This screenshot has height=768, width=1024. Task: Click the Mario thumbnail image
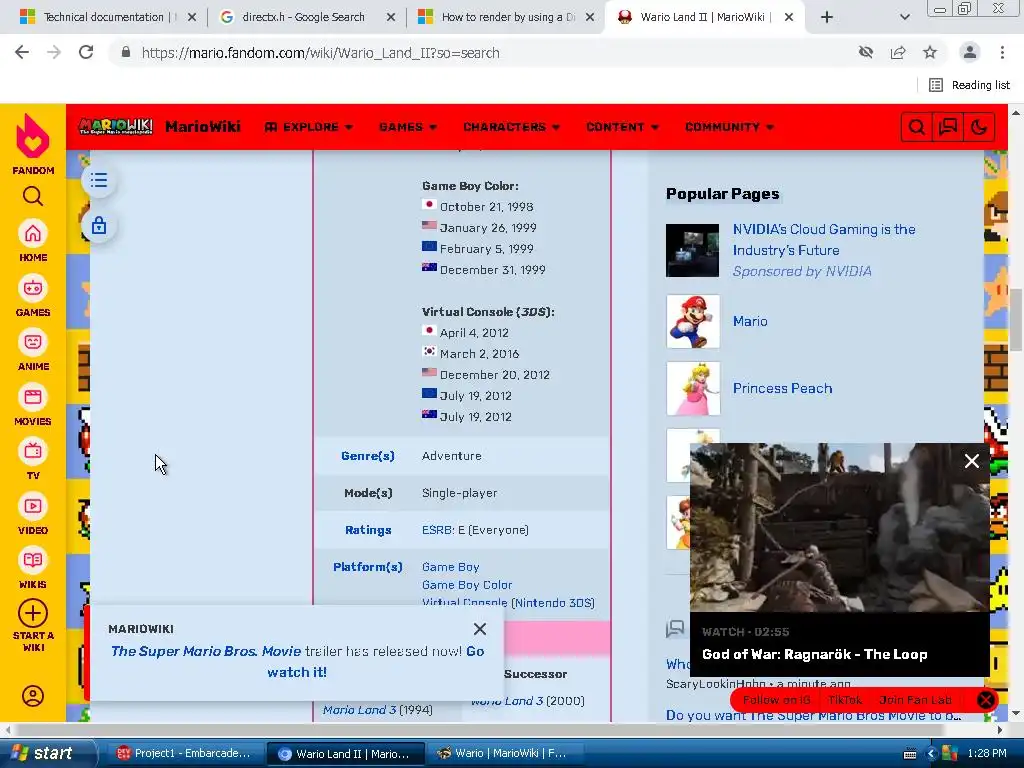pos(693,321)
